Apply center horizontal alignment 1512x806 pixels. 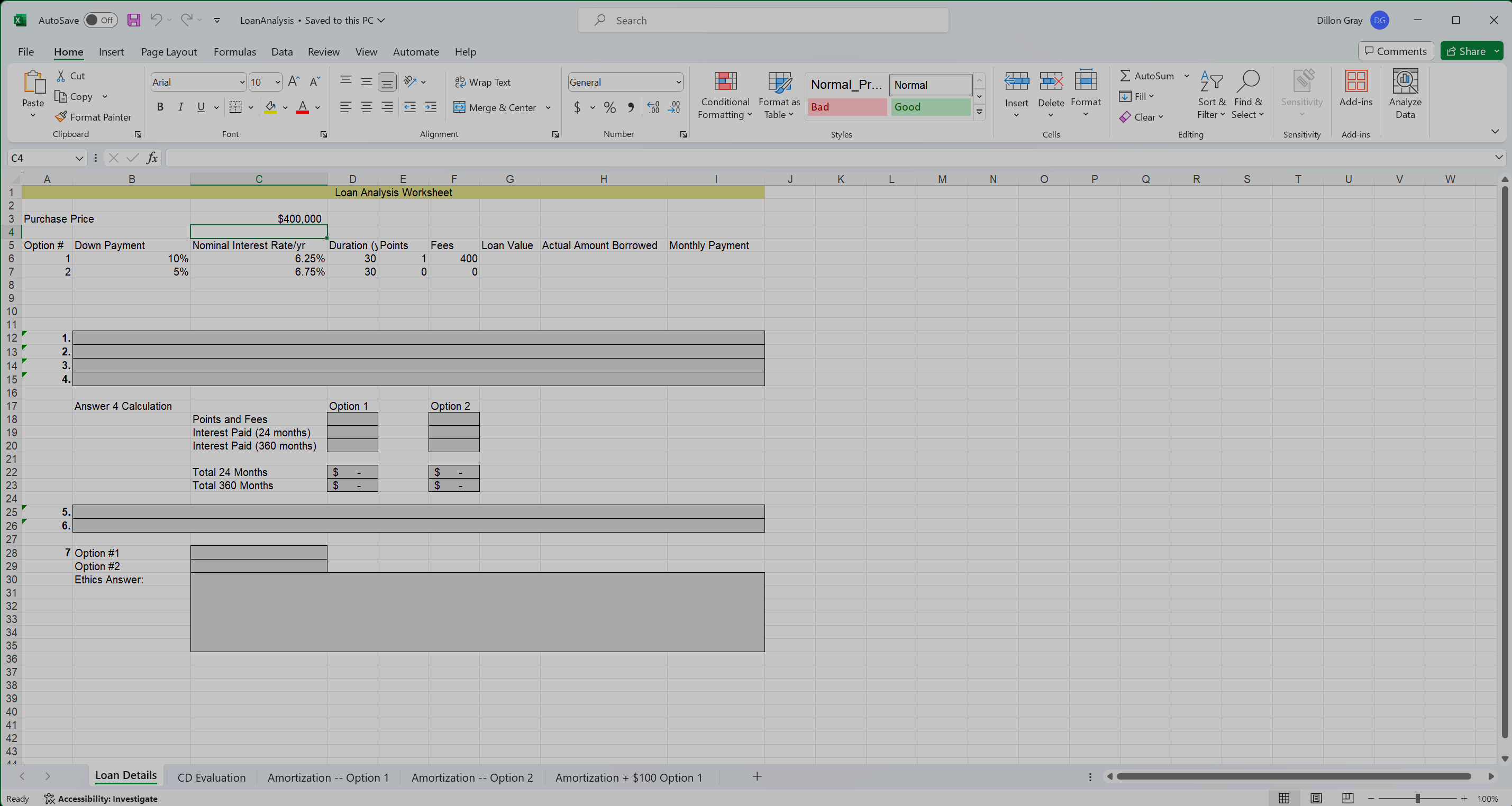point(366,107)
